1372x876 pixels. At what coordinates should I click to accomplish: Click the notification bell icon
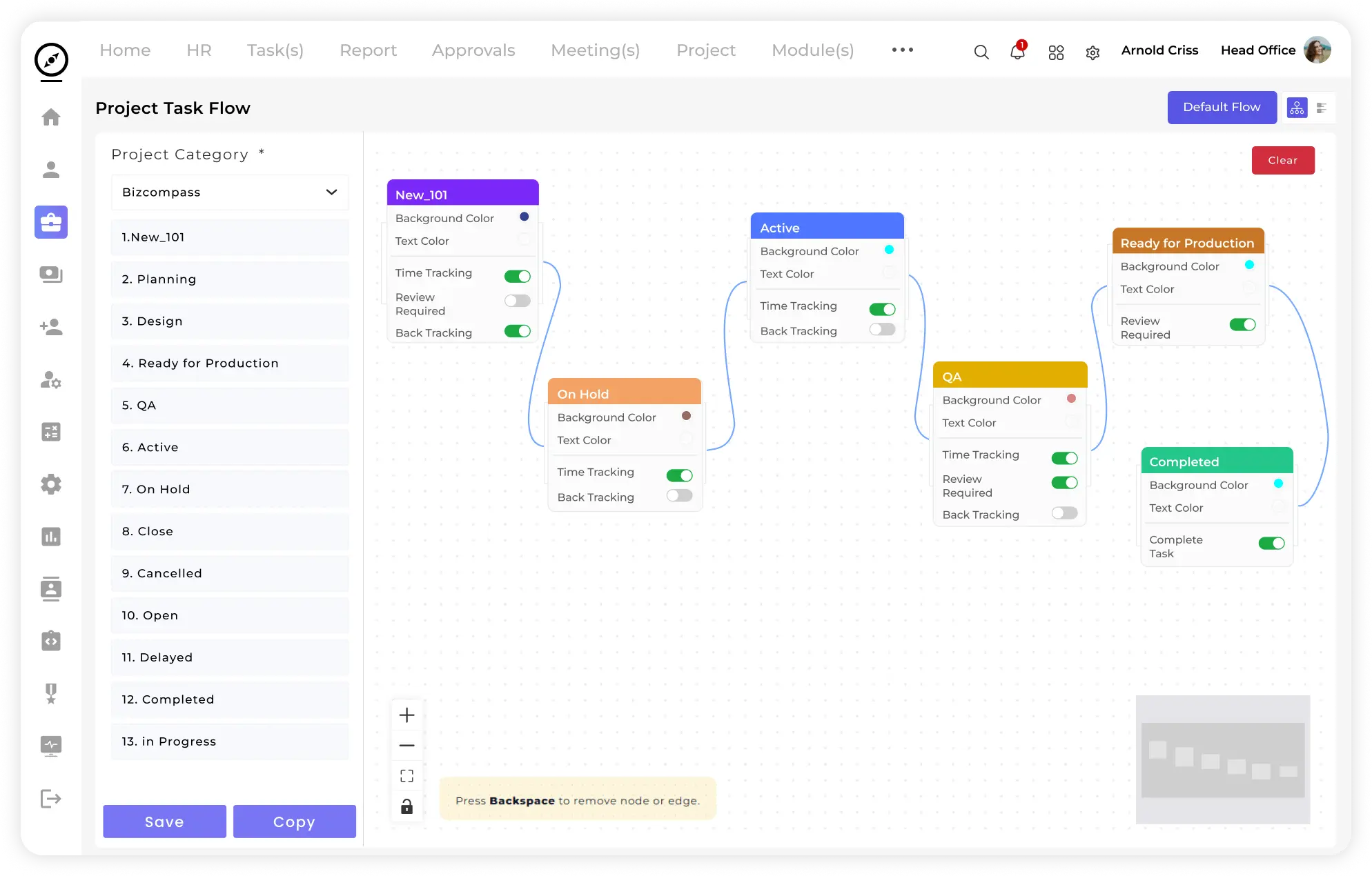[1017, 52]
